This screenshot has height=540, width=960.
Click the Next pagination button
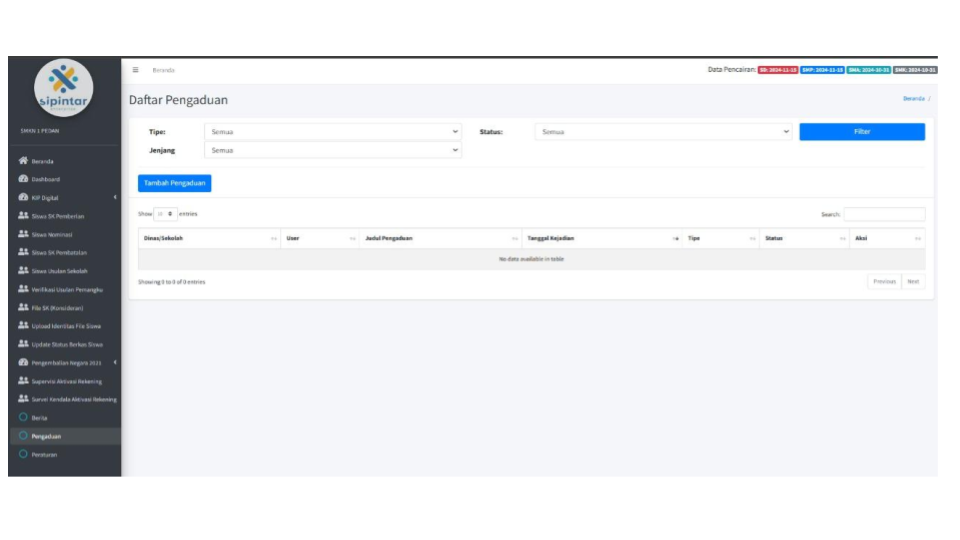point(913,282)
